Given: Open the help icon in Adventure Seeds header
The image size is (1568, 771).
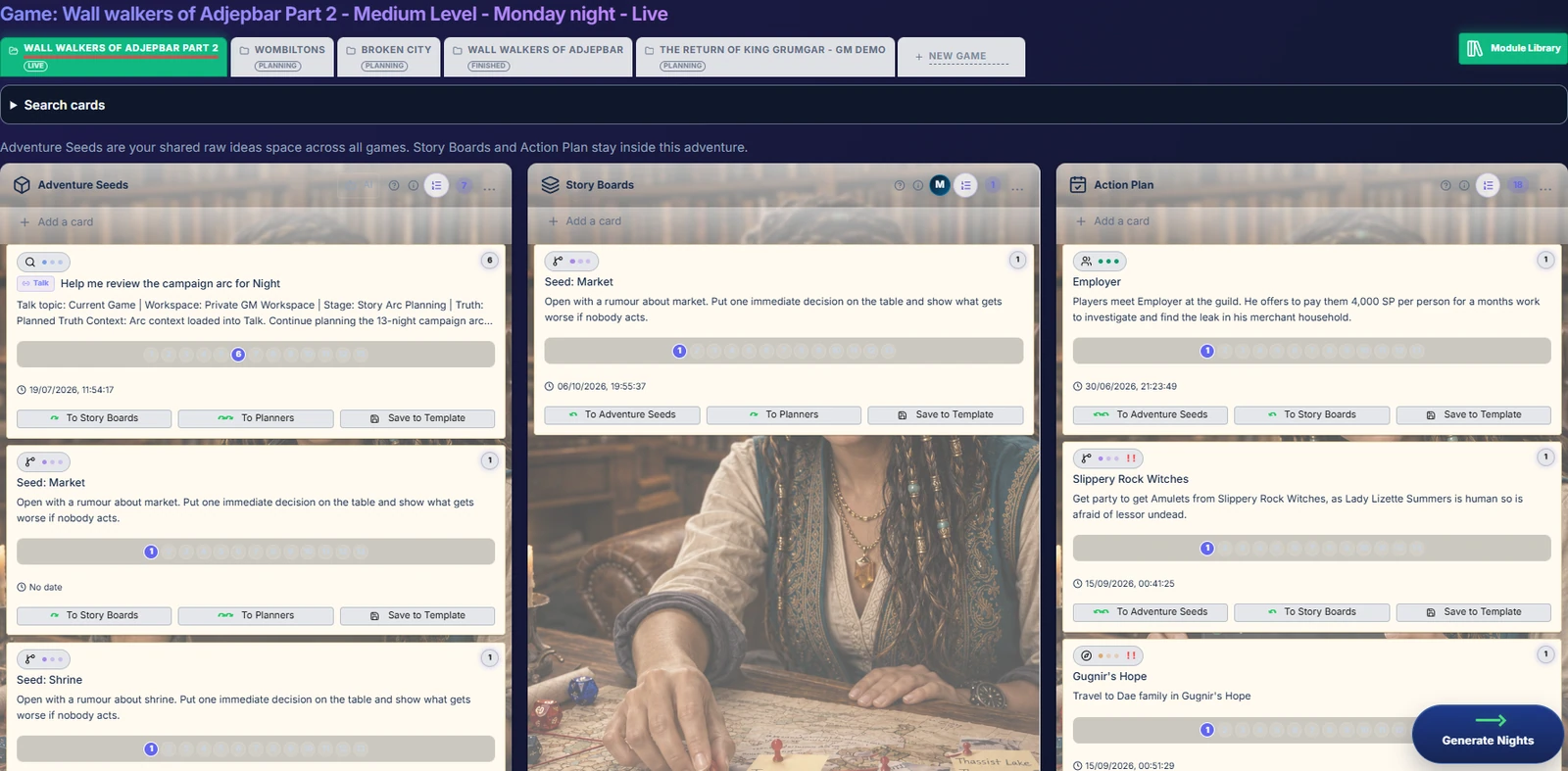Looking at the screenshot, I should 394,185.
